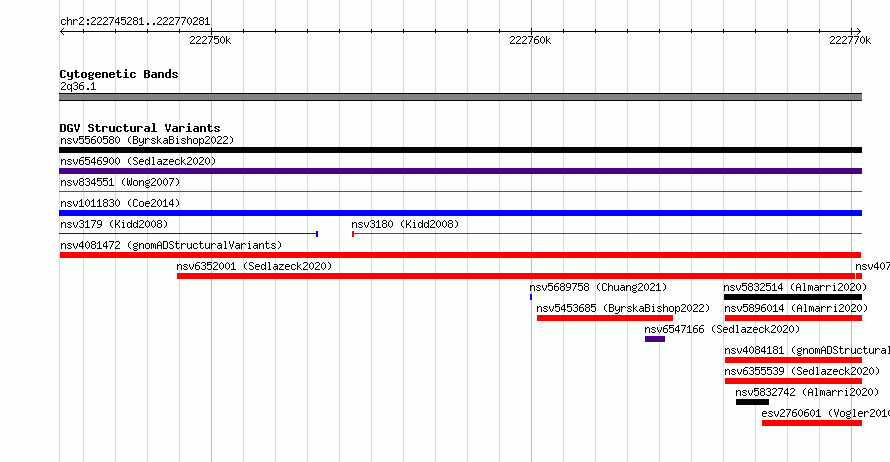Open the nsv6546900 (Sedlazeck2020) label
890x462 pixels.
(138, 161)
